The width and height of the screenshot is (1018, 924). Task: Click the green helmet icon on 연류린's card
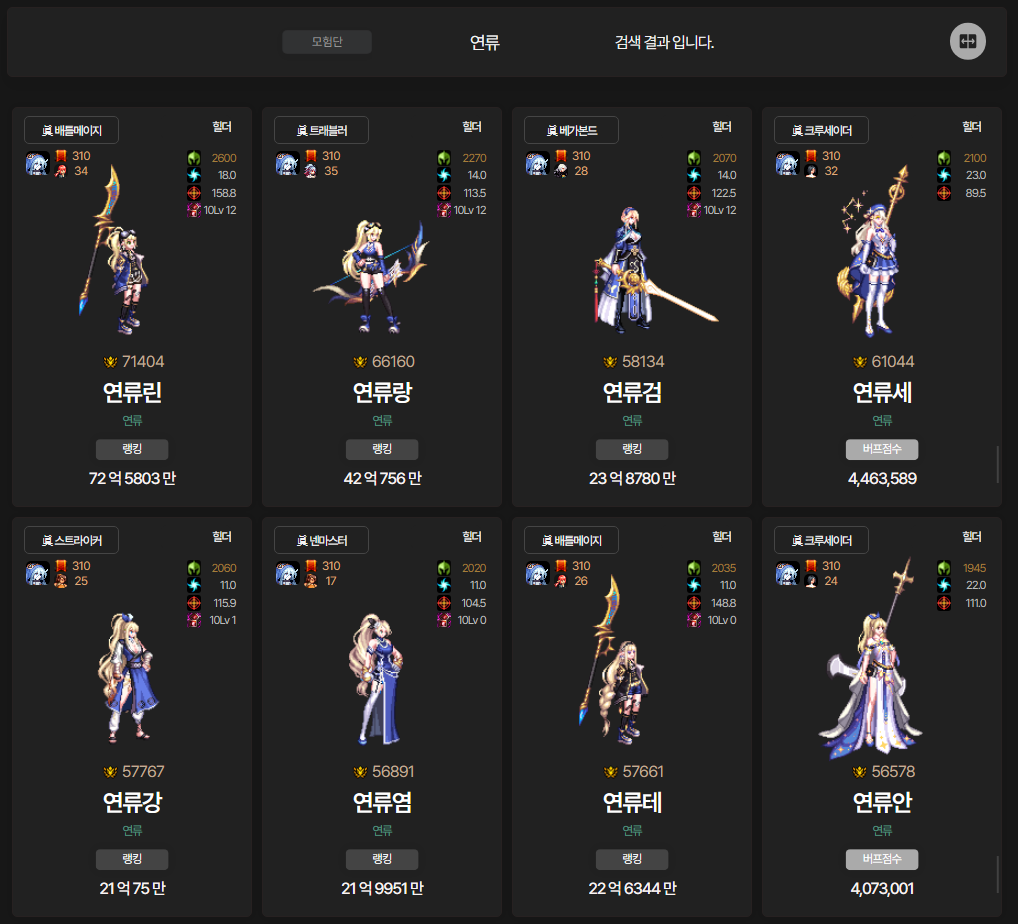coord(194,158)
